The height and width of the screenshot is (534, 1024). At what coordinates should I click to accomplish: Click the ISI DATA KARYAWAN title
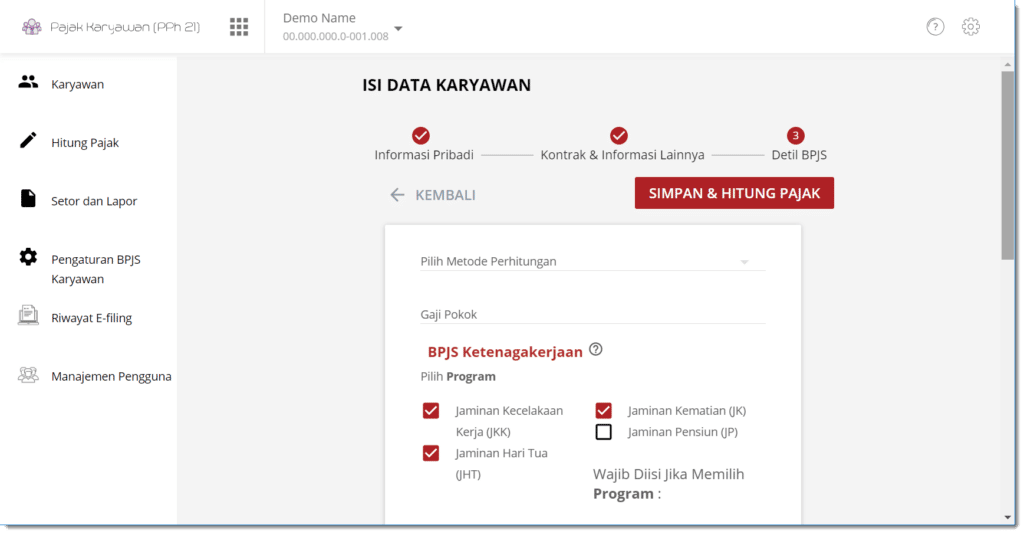coord(447,85)
